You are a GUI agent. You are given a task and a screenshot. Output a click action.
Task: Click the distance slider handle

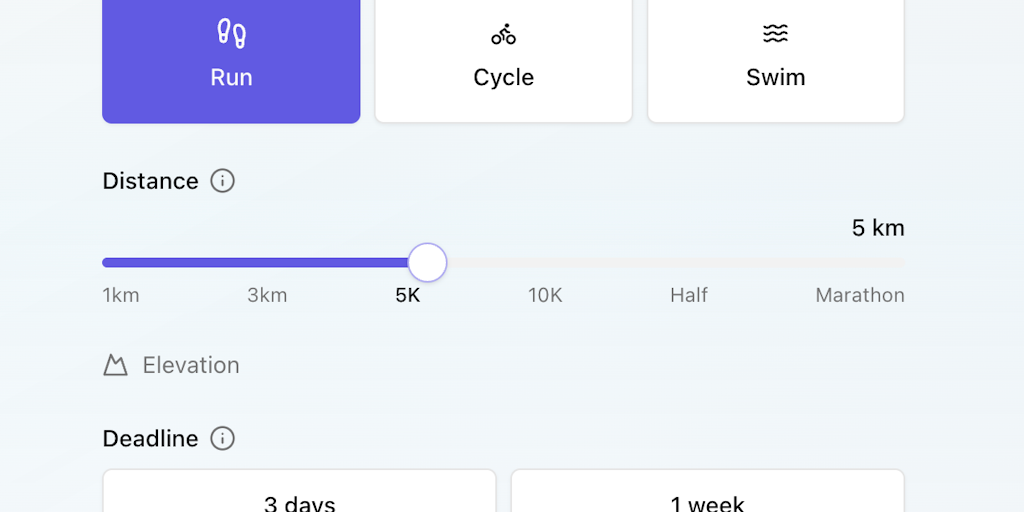point(427,263)
